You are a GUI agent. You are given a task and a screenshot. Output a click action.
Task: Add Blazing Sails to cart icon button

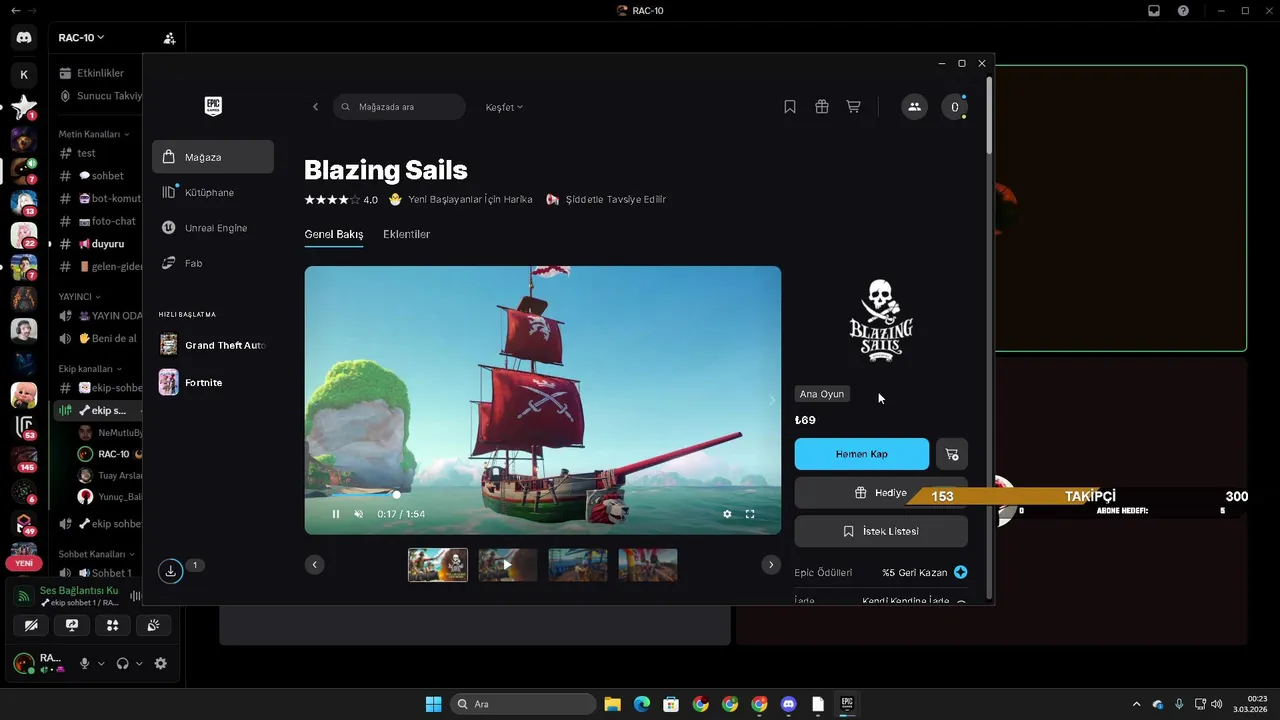(x=951, y=454)
